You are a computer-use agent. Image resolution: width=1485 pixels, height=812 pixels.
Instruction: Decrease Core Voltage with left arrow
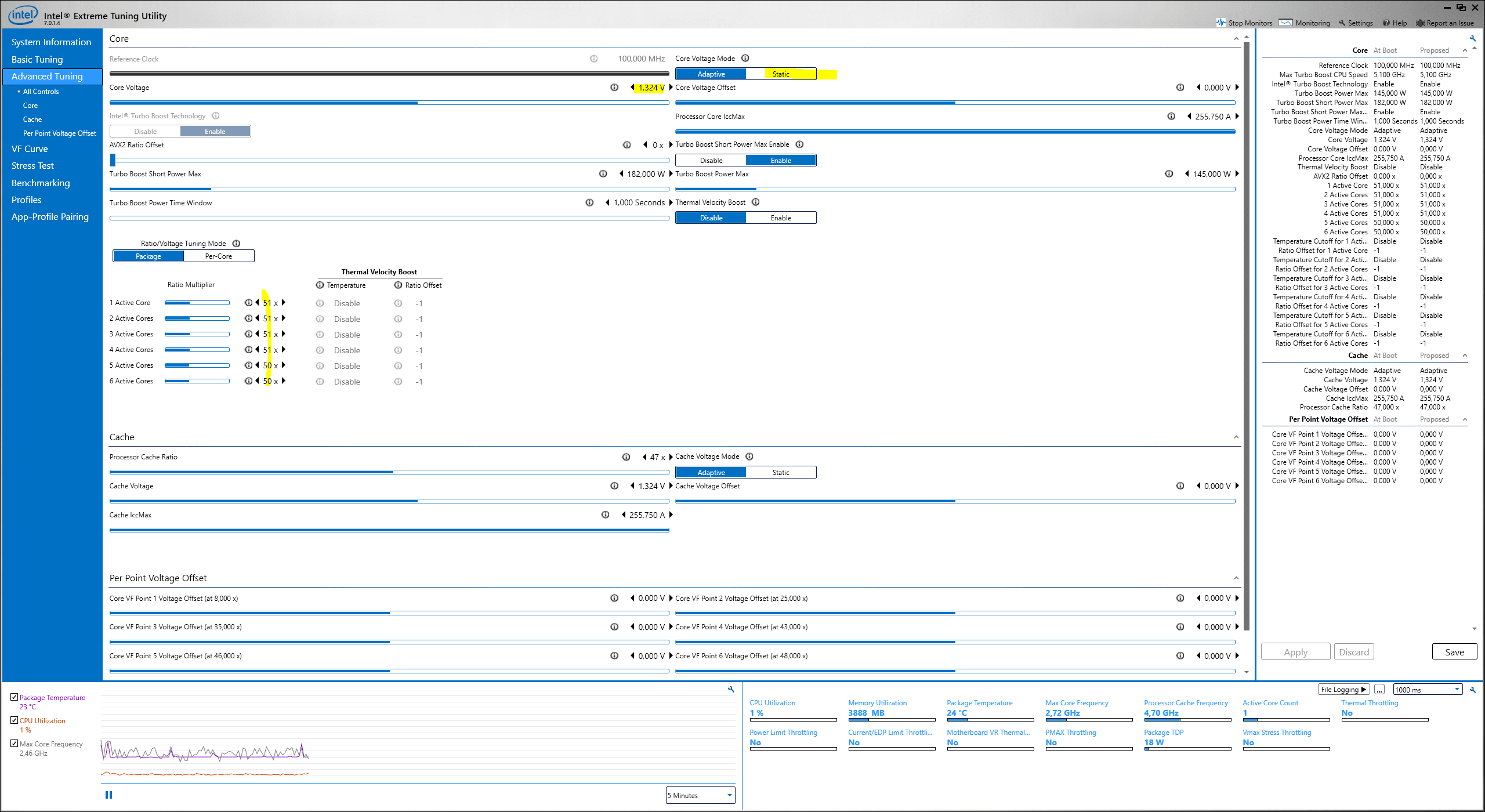(x=632, y=88)
